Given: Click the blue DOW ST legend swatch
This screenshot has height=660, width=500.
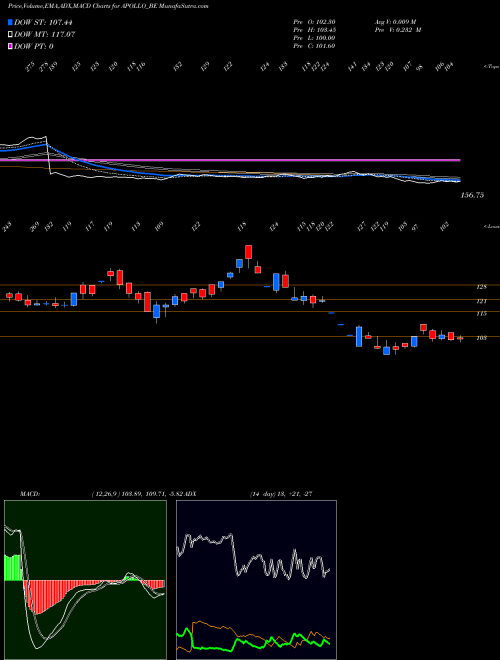Looking at the screenshot, I should [x=11, y=23].
